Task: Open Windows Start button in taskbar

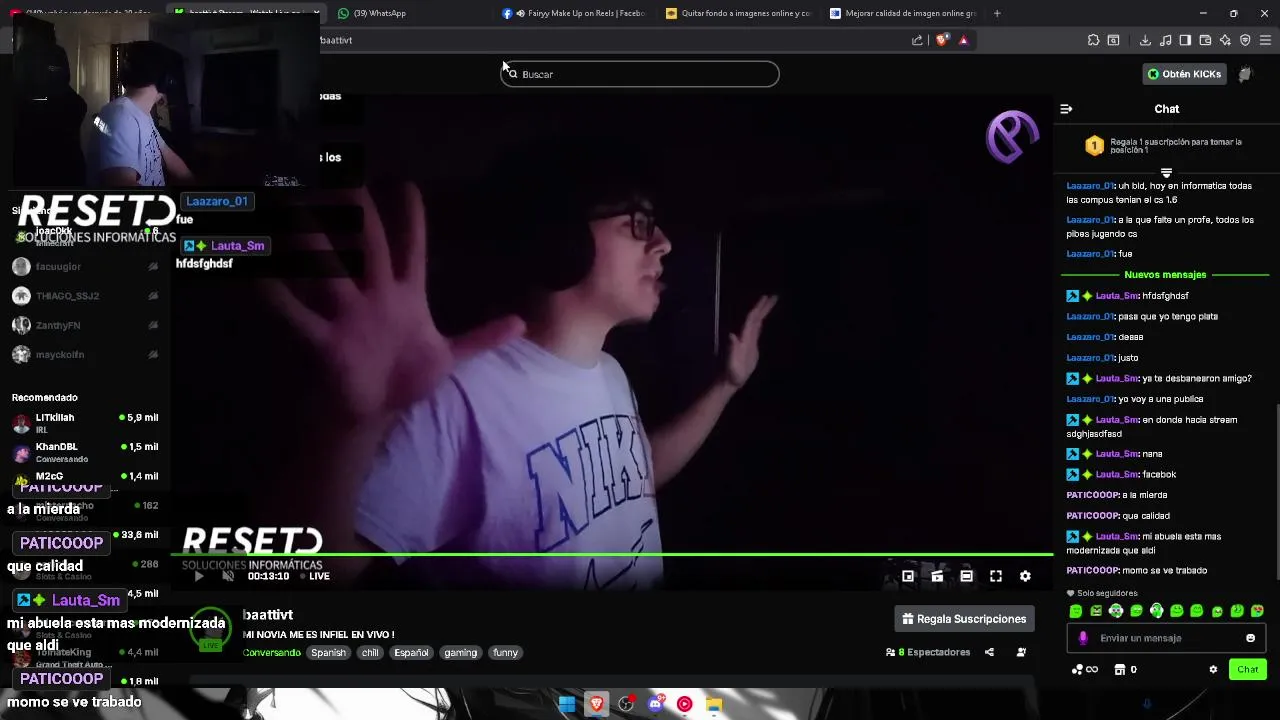Action: (567, 704)
